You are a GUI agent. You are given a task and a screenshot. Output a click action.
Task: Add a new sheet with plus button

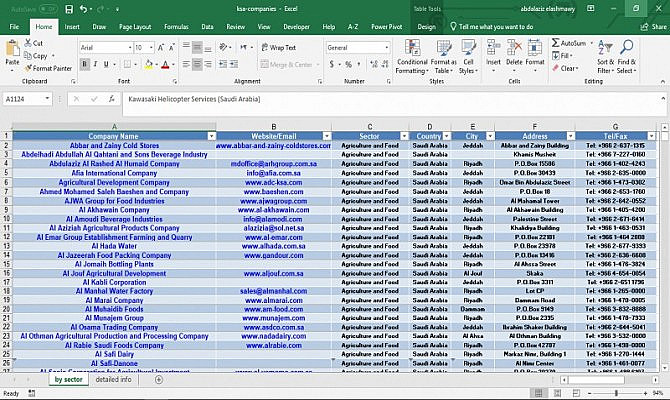point(159,379)
